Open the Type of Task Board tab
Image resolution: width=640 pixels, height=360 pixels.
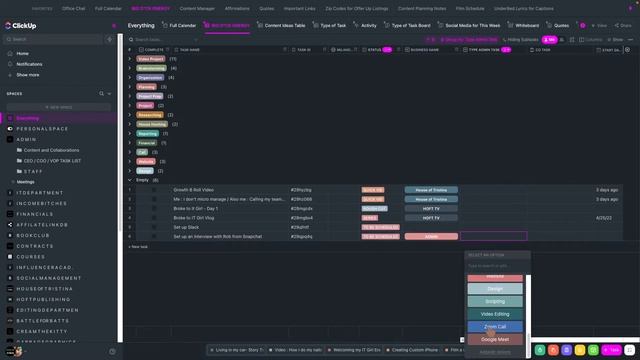pyautogui.click(x=407, y=25)
